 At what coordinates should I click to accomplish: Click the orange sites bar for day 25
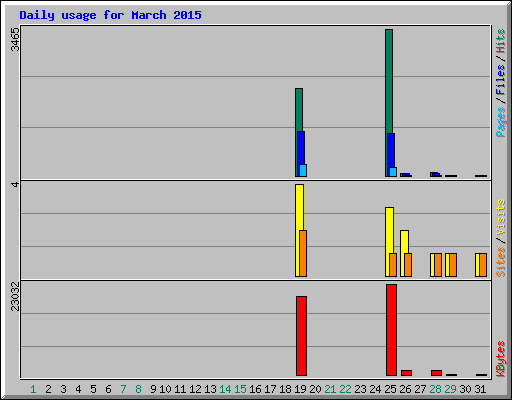(x=393, y=265)
